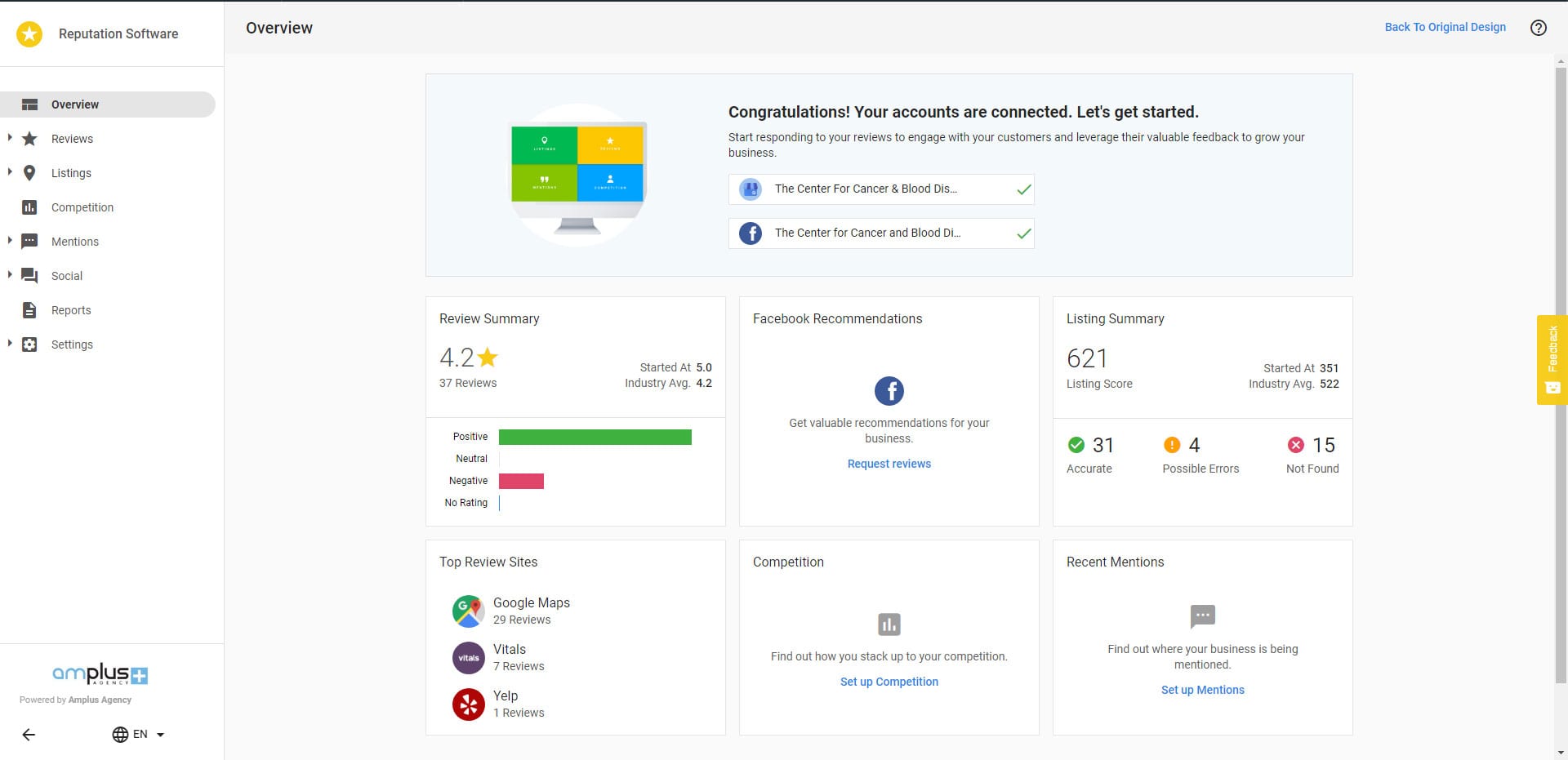Click the help question mark icon
Viewport: 1568px width, 760px height.
point(1538,28)
